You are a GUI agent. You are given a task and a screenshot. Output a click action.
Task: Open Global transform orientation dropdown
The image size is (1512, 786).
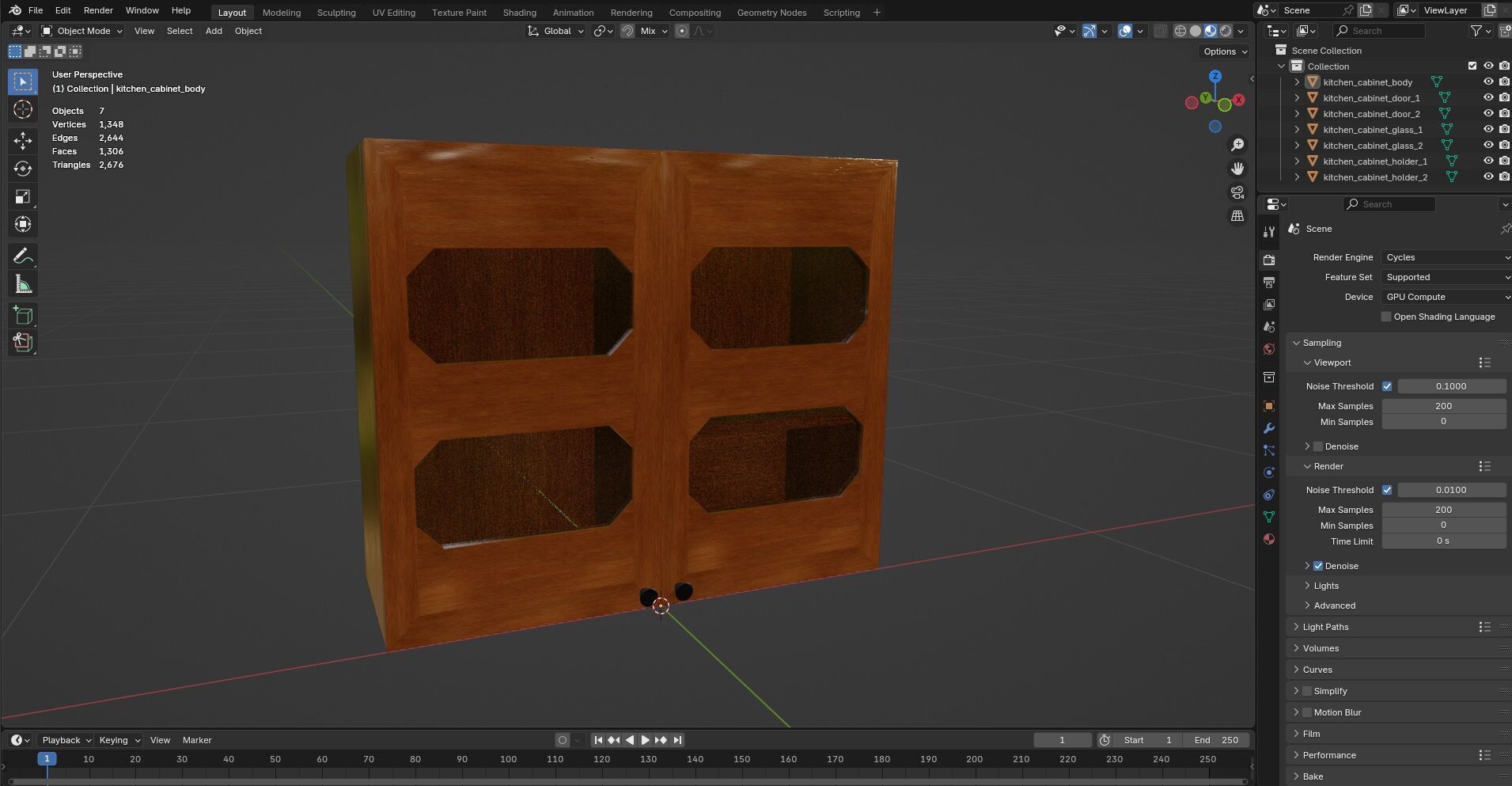556,31
